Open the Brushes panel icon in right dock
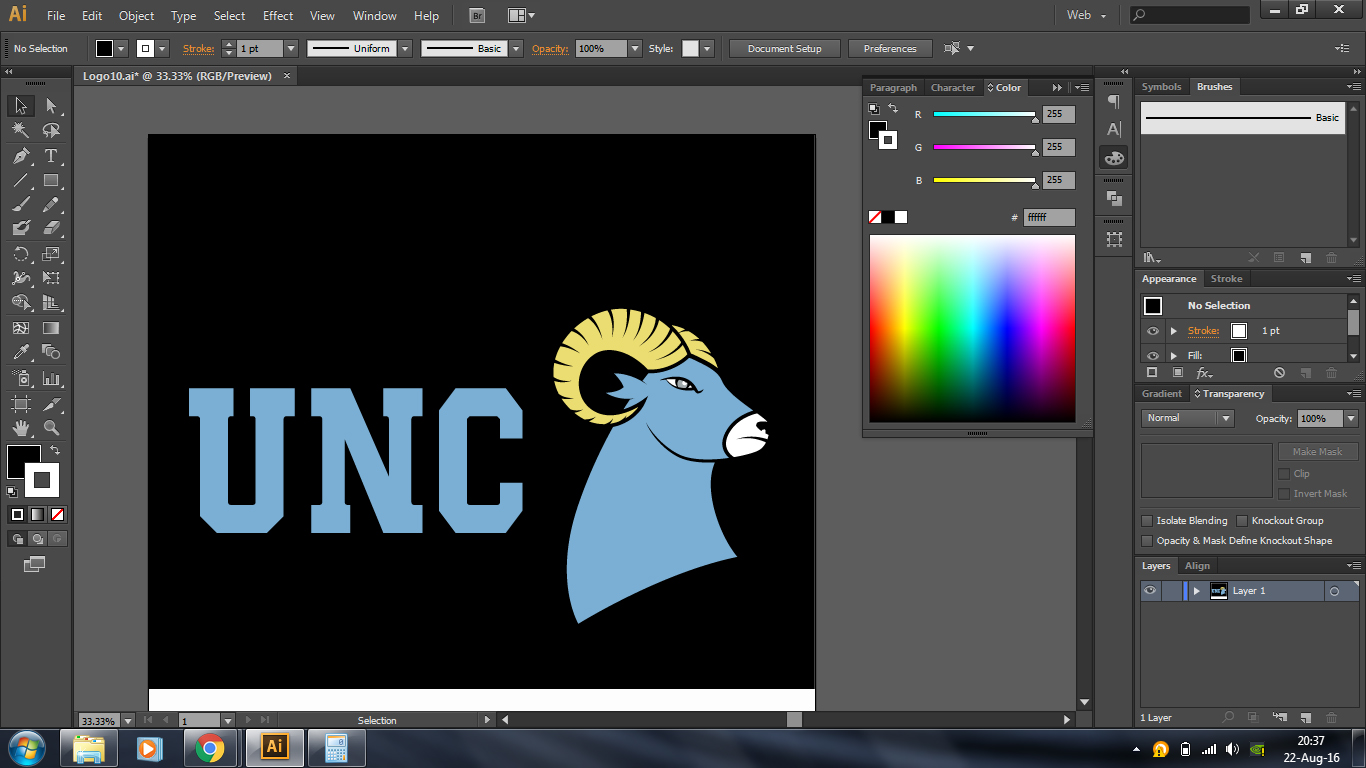 pos(1214,86)
